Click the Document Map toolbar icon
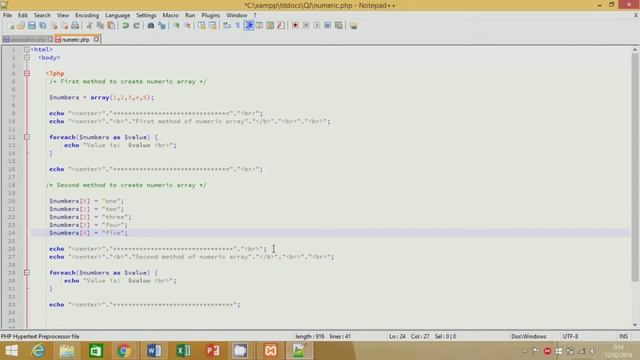Image resolution: width=640 pixels, height=360 pixels. tap(270, 26)
